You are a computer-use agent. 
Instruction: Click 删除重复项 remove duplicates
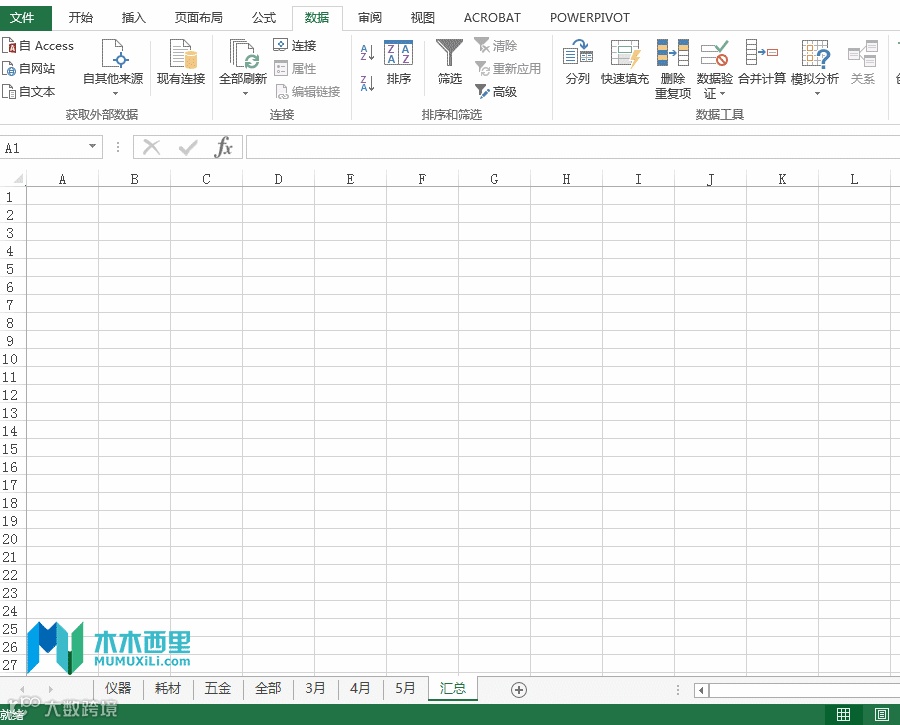pos(673,69)
